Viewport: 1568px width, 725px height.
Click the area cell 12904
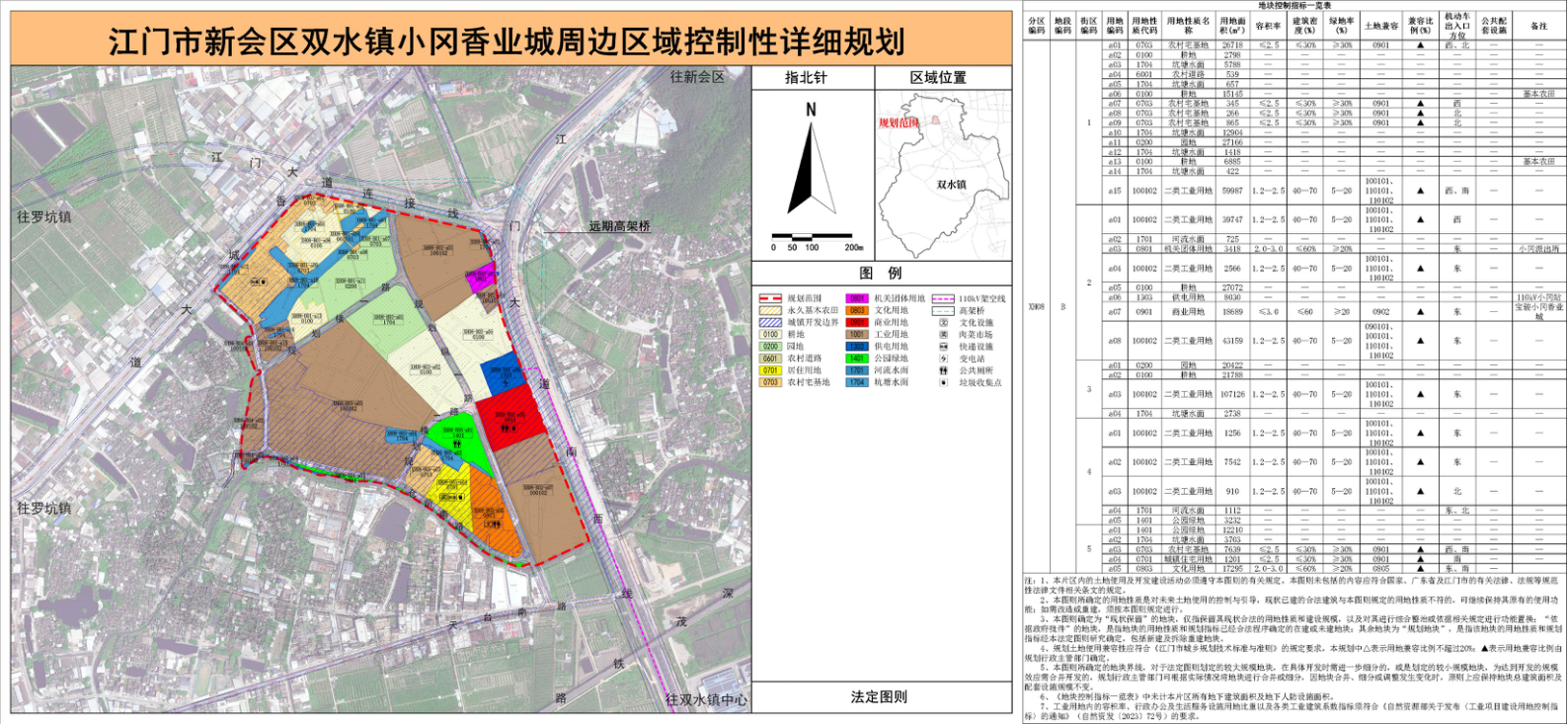tap(1232, 132)
